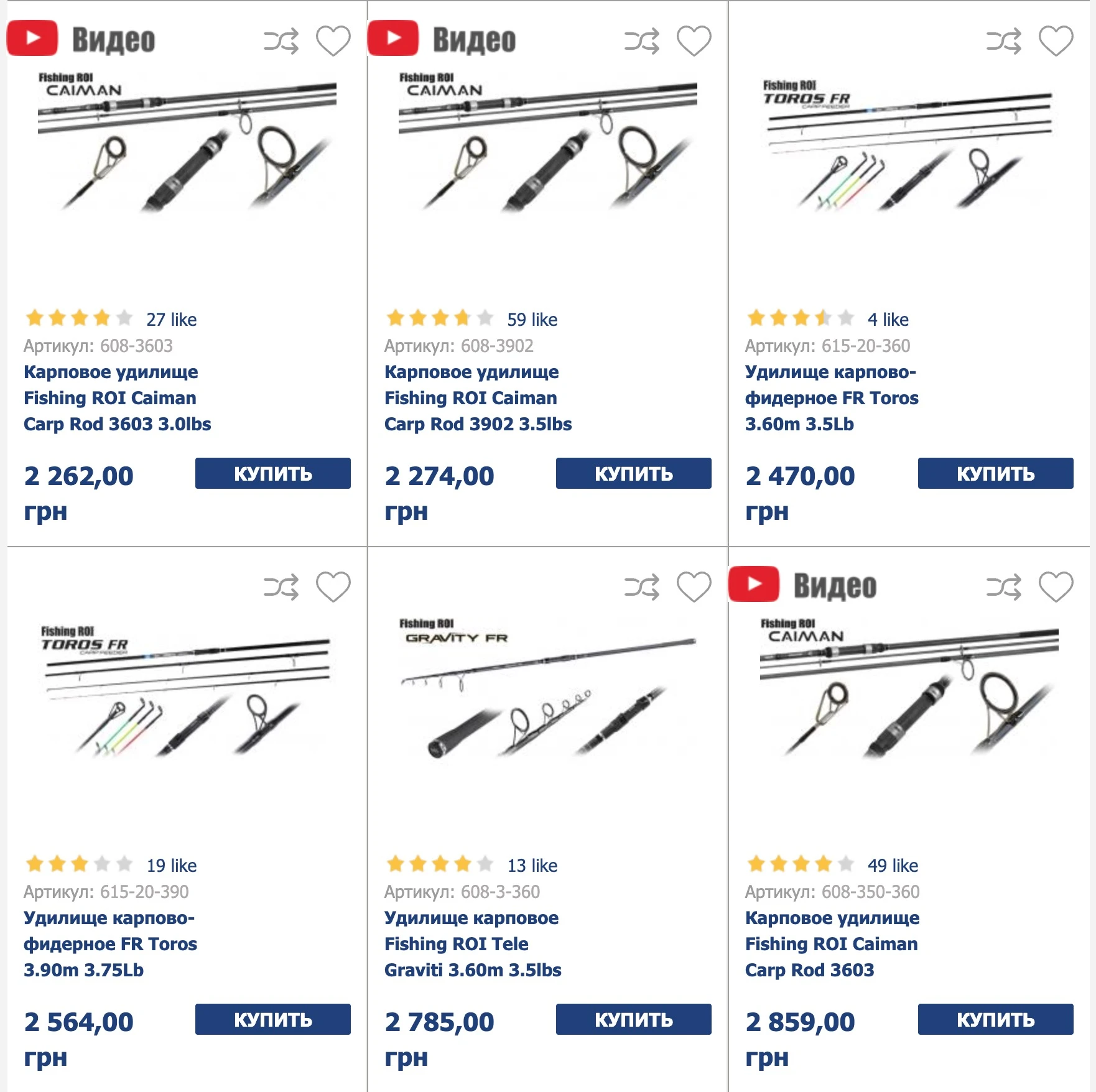Buy the Caiman Carp Rod 3603 3.0lbs
The image size is (1096, 1092).
[x=272, y=473]
